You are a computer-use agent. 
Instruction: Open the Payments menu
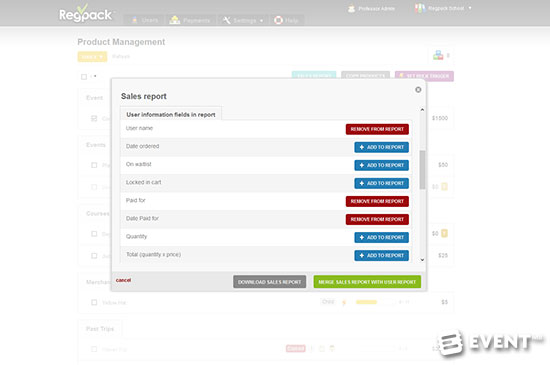(x=190, y=20)
